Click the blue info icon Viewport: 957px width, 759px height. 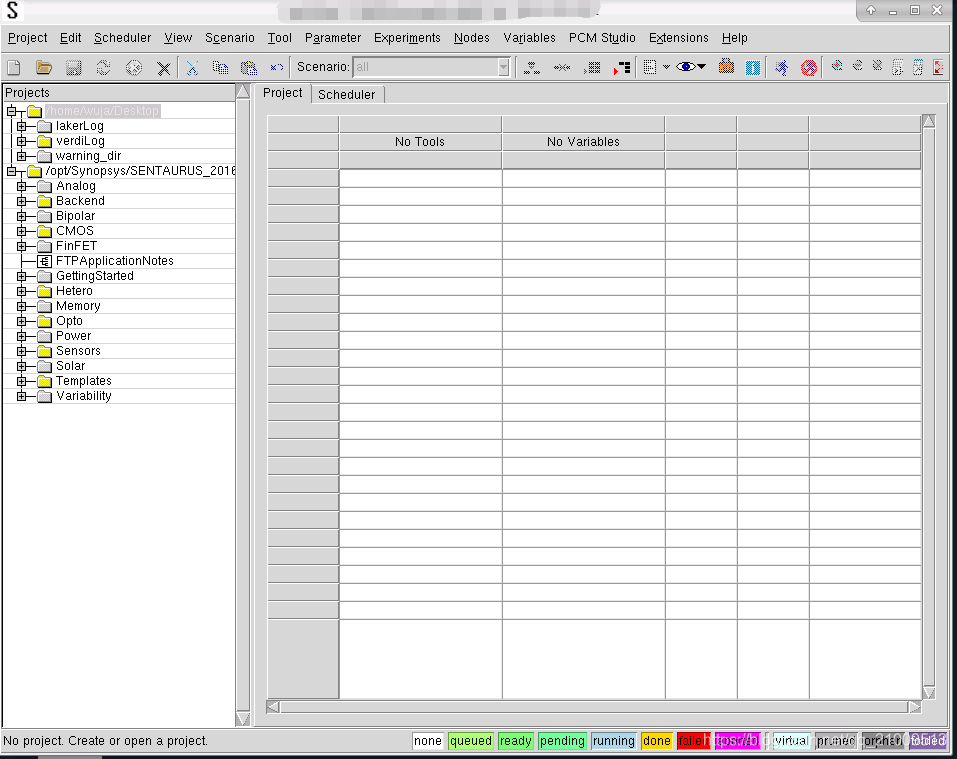pos(753,67)
